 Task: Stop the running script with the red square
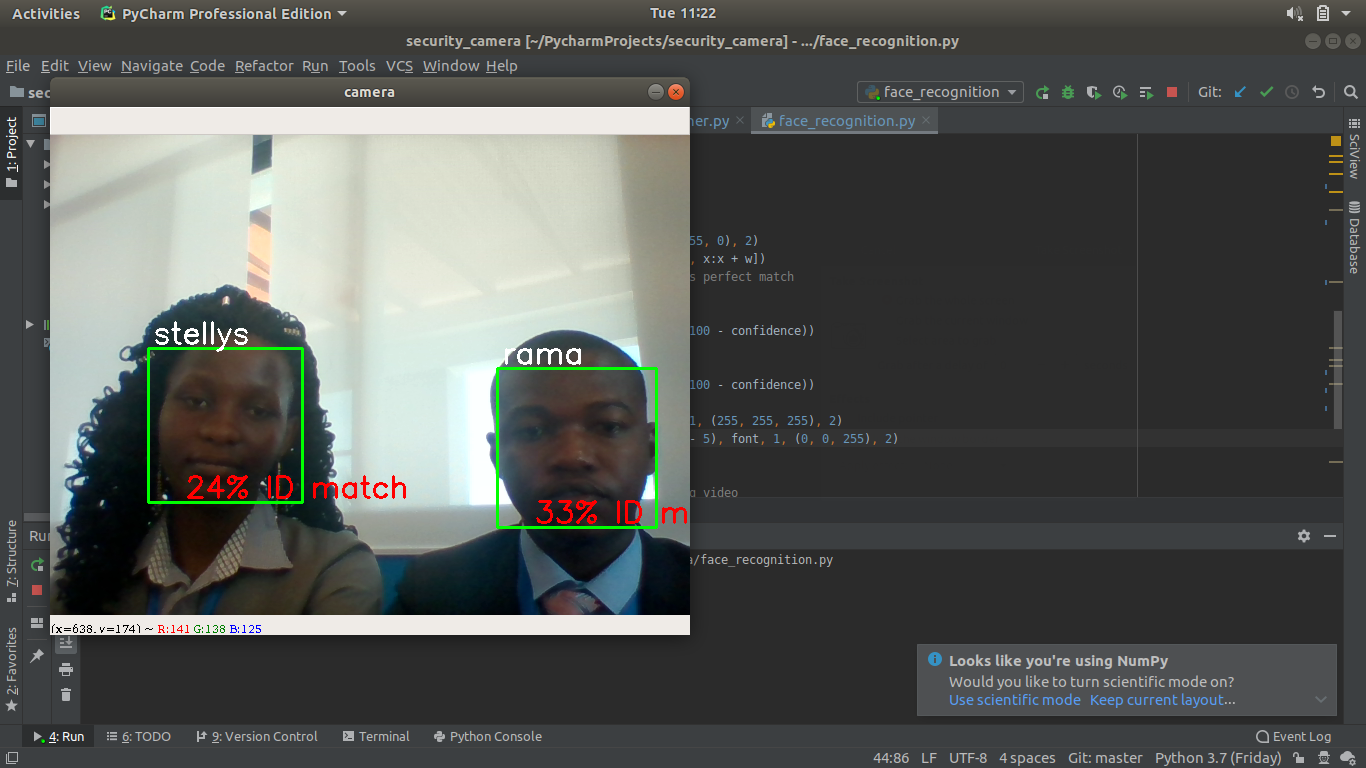1171,91
